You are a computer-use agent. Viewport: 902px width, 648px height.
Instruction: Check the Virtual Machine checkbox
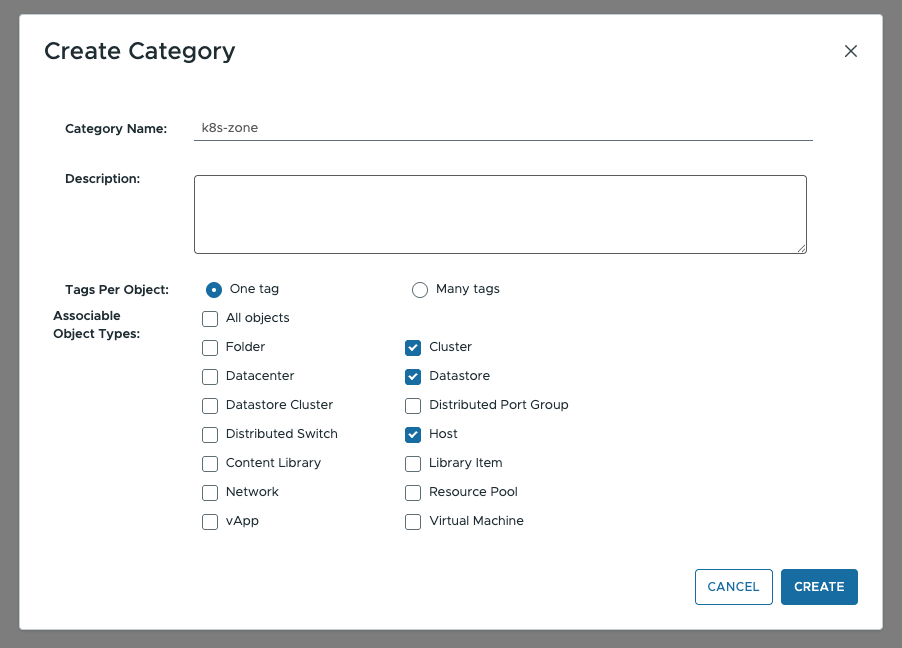point(413,521)
